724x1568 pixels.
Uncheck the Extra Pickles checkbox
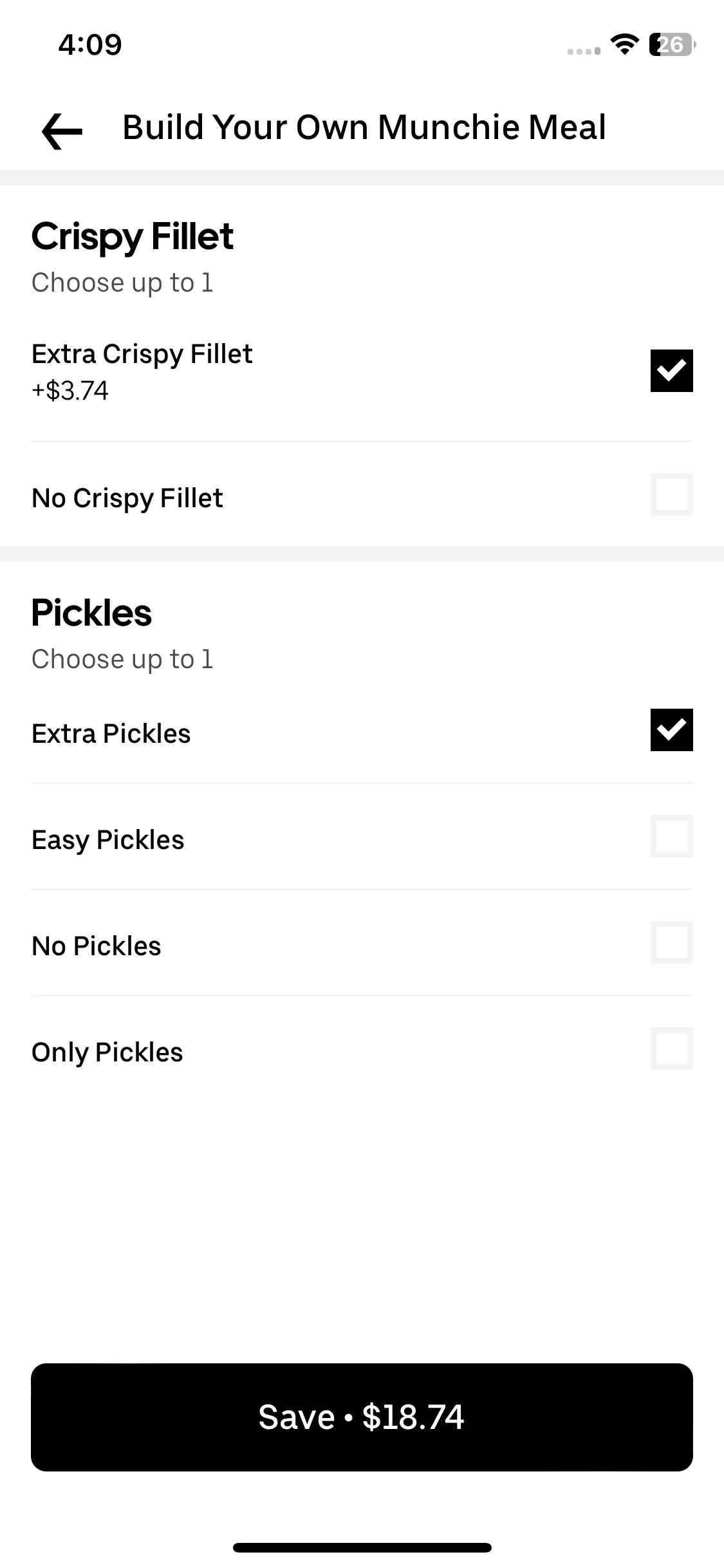click(671, 730)
